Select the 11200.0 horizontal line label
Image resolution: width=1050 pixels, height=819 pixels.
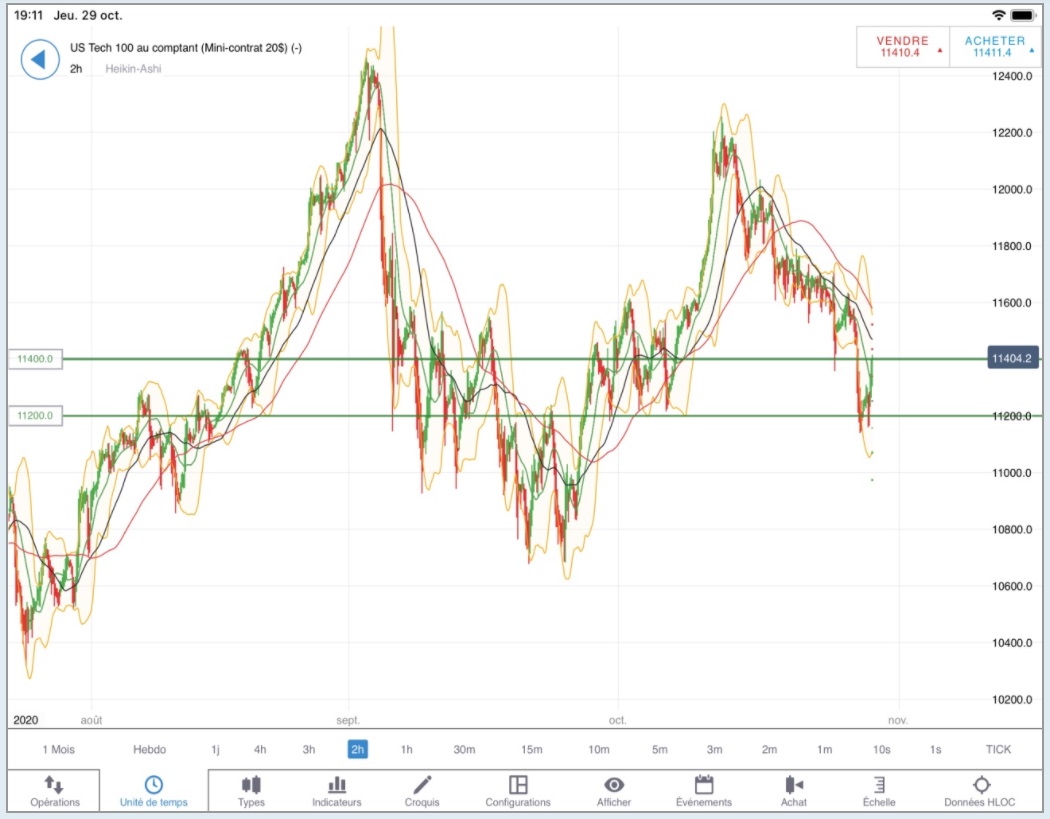(35, 416)
